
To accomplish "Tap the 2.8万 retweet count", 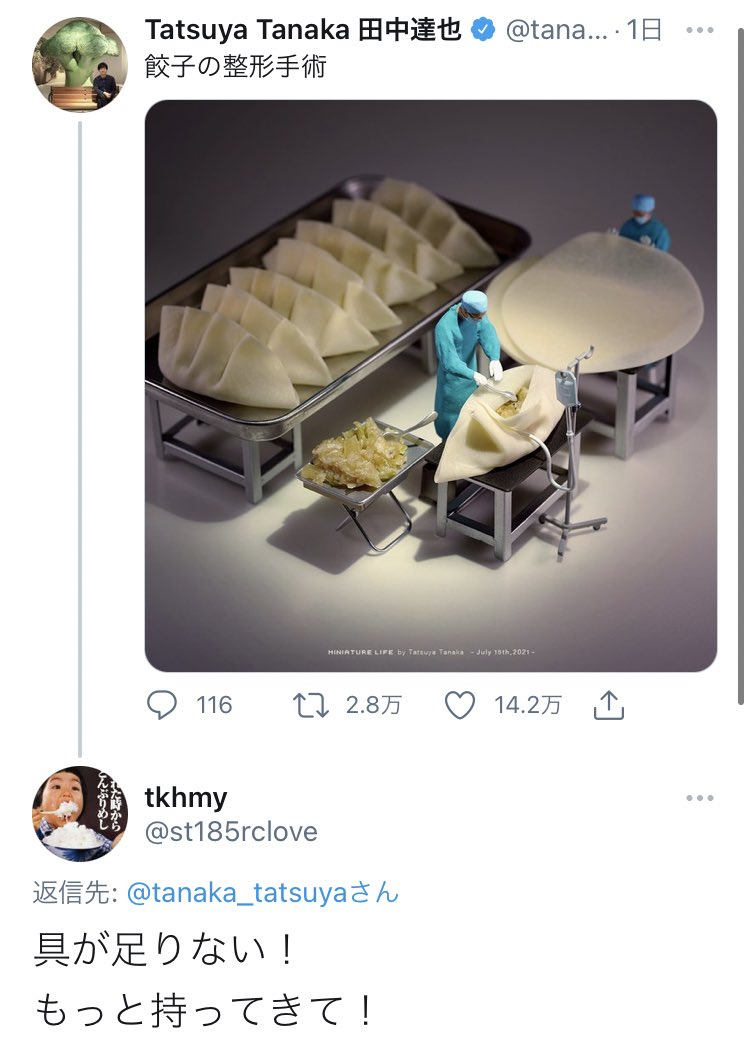I will [x=373, y=706].
